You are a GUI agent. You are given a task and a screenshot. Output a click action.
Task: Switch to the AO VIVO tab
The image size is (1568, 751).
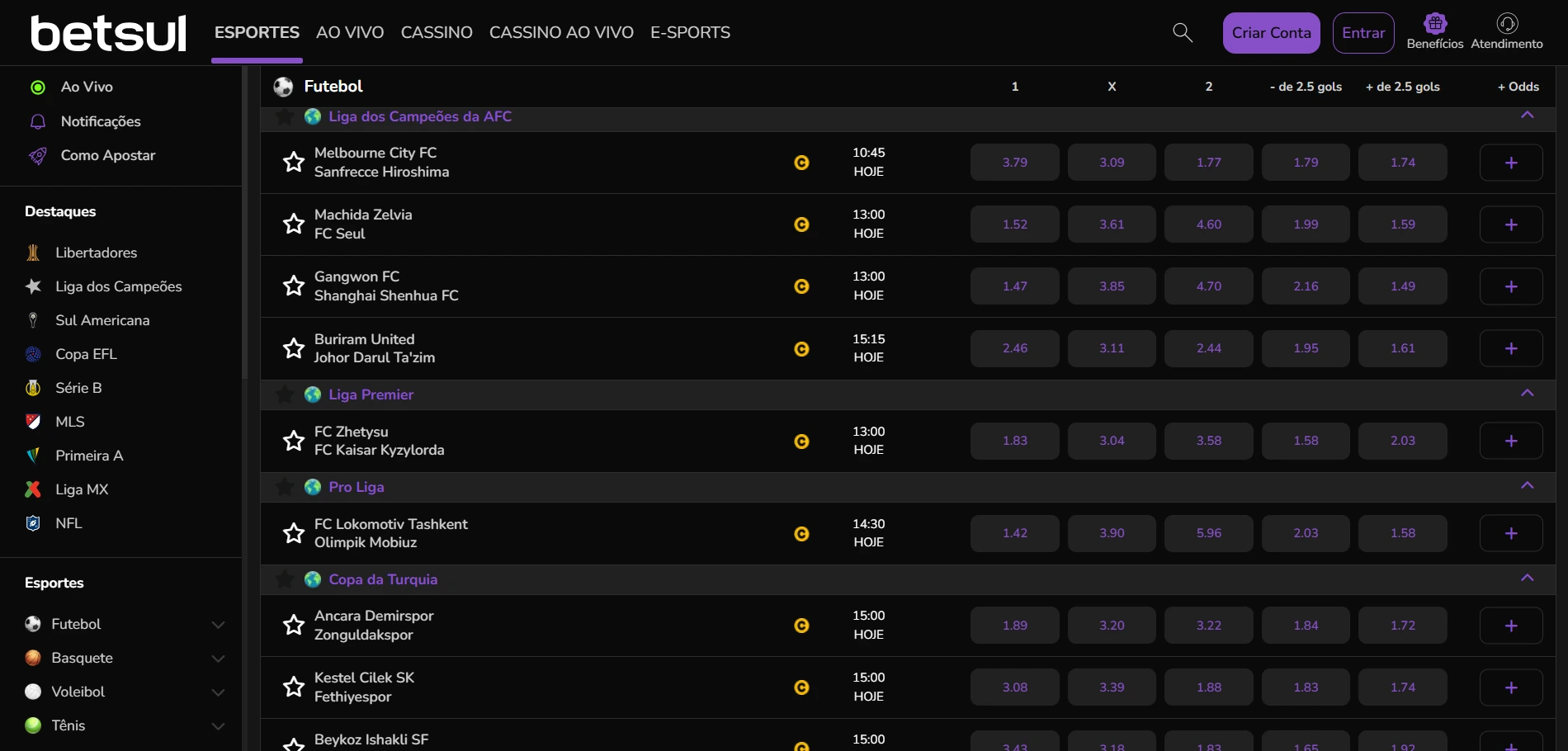350,33
